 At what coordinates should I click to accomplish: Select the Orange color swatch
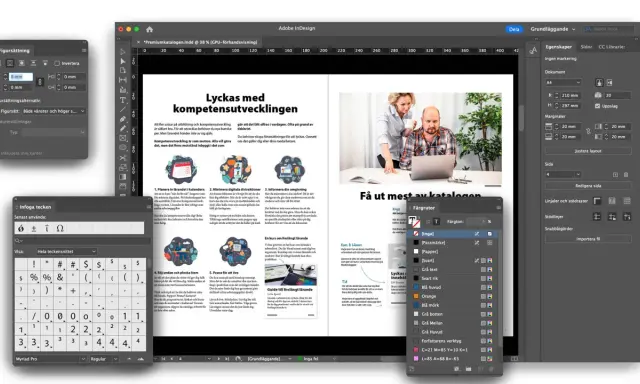pyautogui.click(x=453, y=296)
